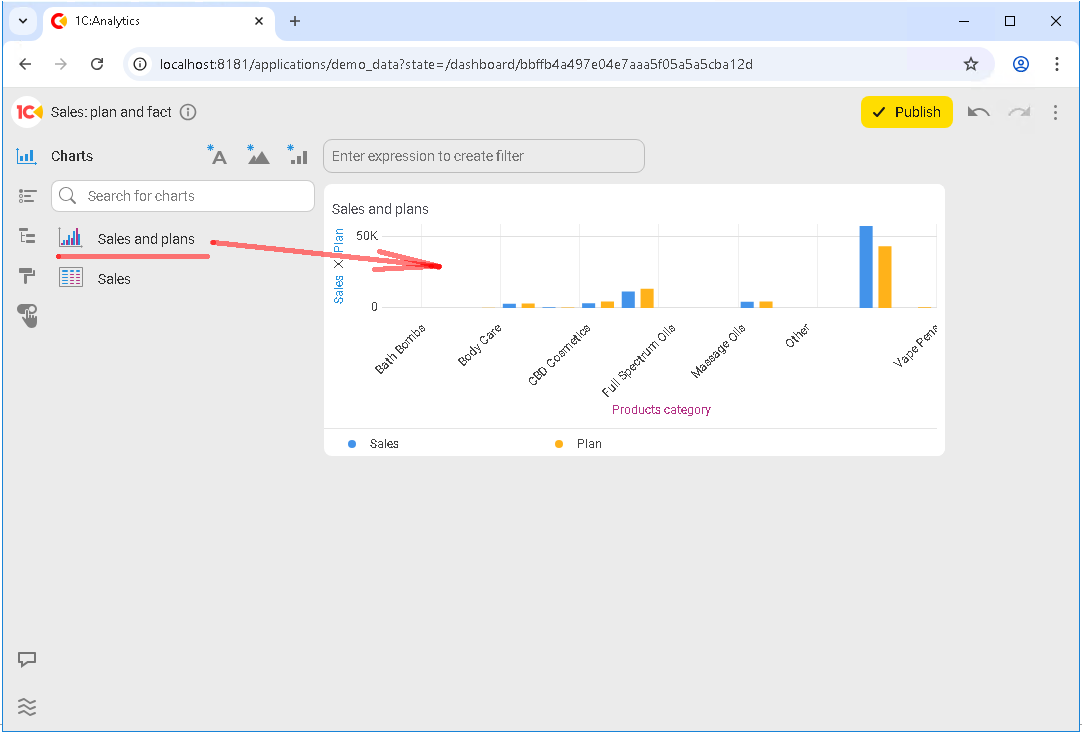Add new chart (bar icon with asterisk)

pyautogui.click(x=297, y=155)
